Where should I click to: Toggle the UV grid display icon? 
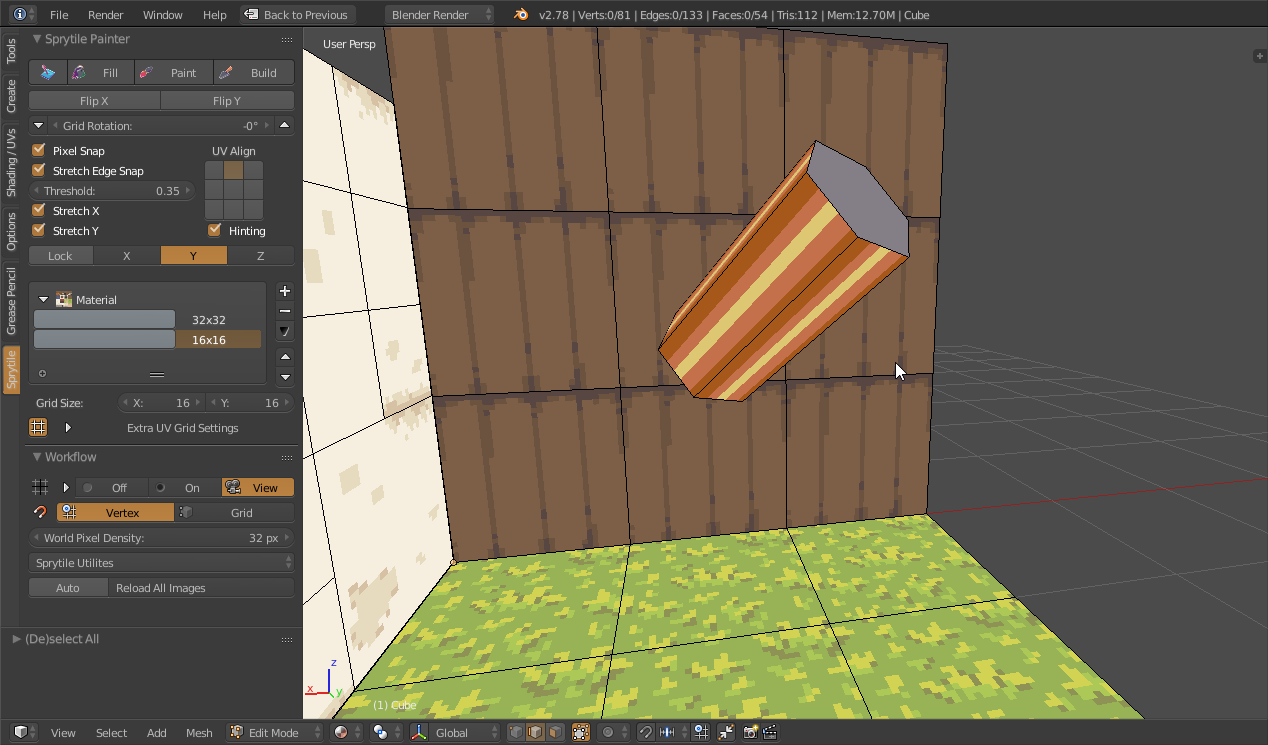point(38,428)
